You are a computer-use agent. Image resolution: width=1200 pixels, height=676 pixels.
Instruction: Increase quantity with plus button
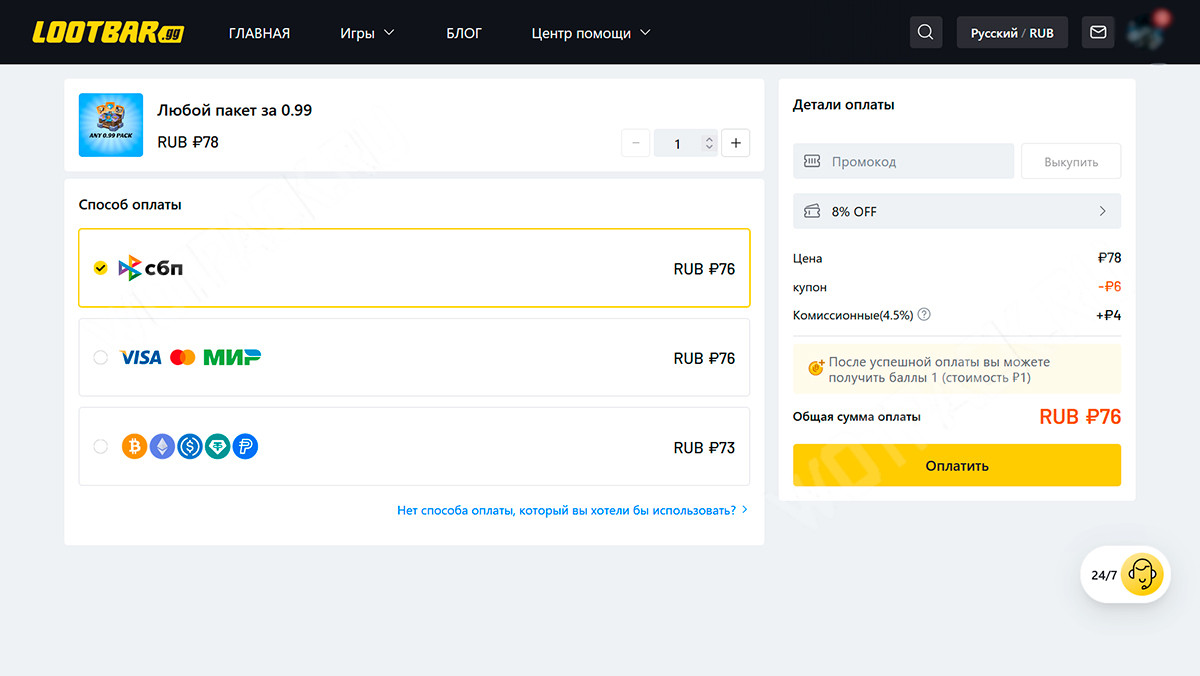point(735,143)
